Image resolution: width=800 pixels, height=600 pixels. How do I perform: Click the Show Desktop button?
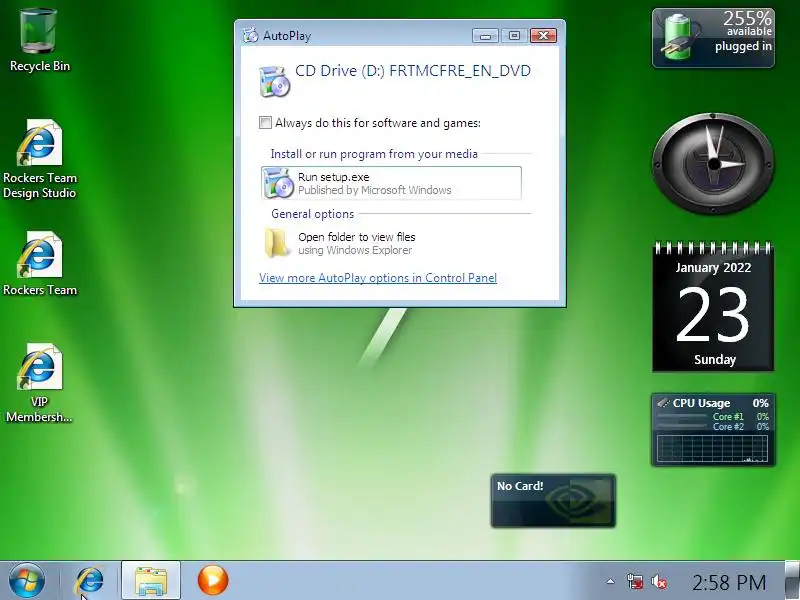[792, 581]
